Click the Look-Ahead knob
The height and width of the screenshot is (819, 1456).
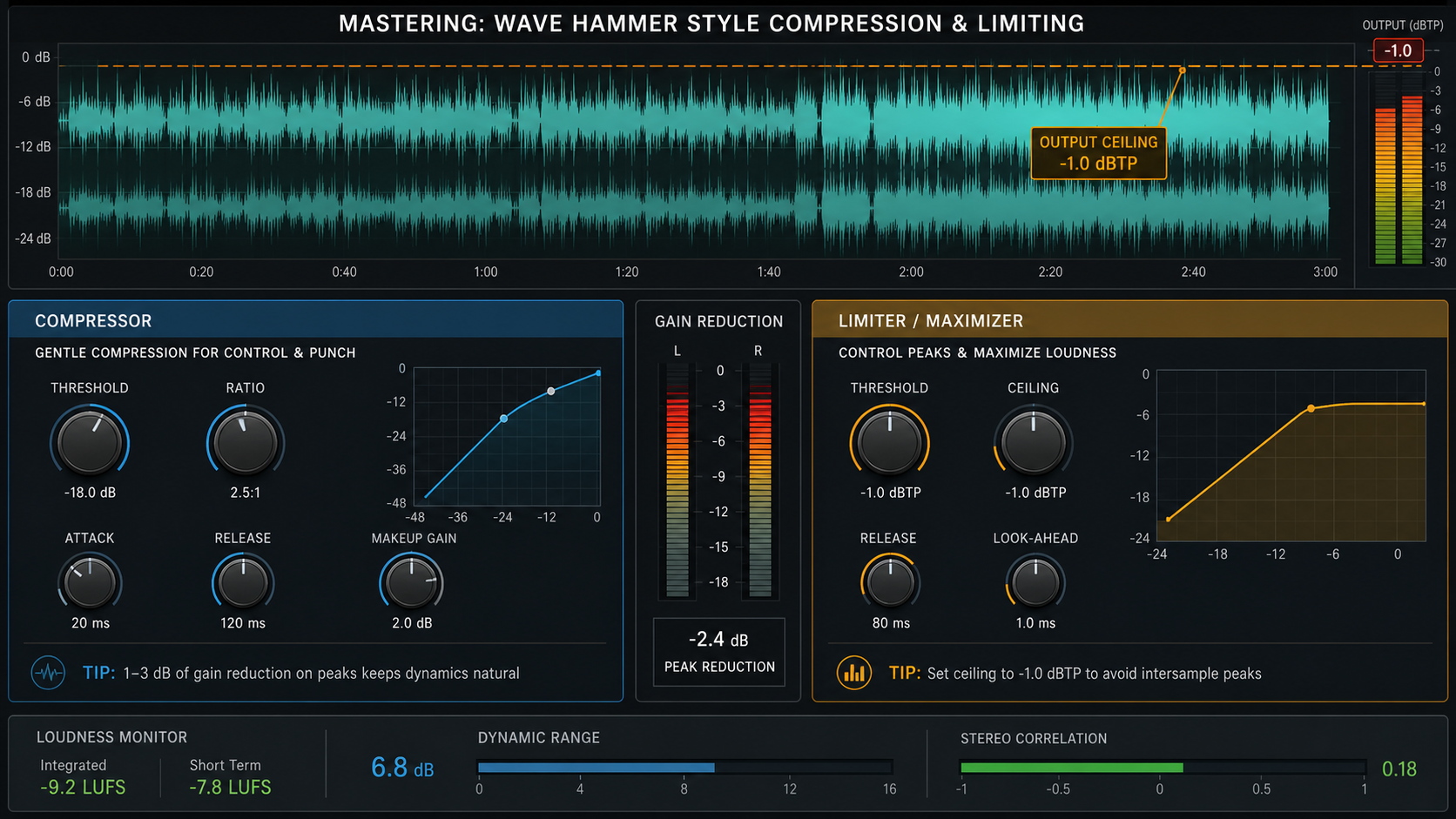1035,582
